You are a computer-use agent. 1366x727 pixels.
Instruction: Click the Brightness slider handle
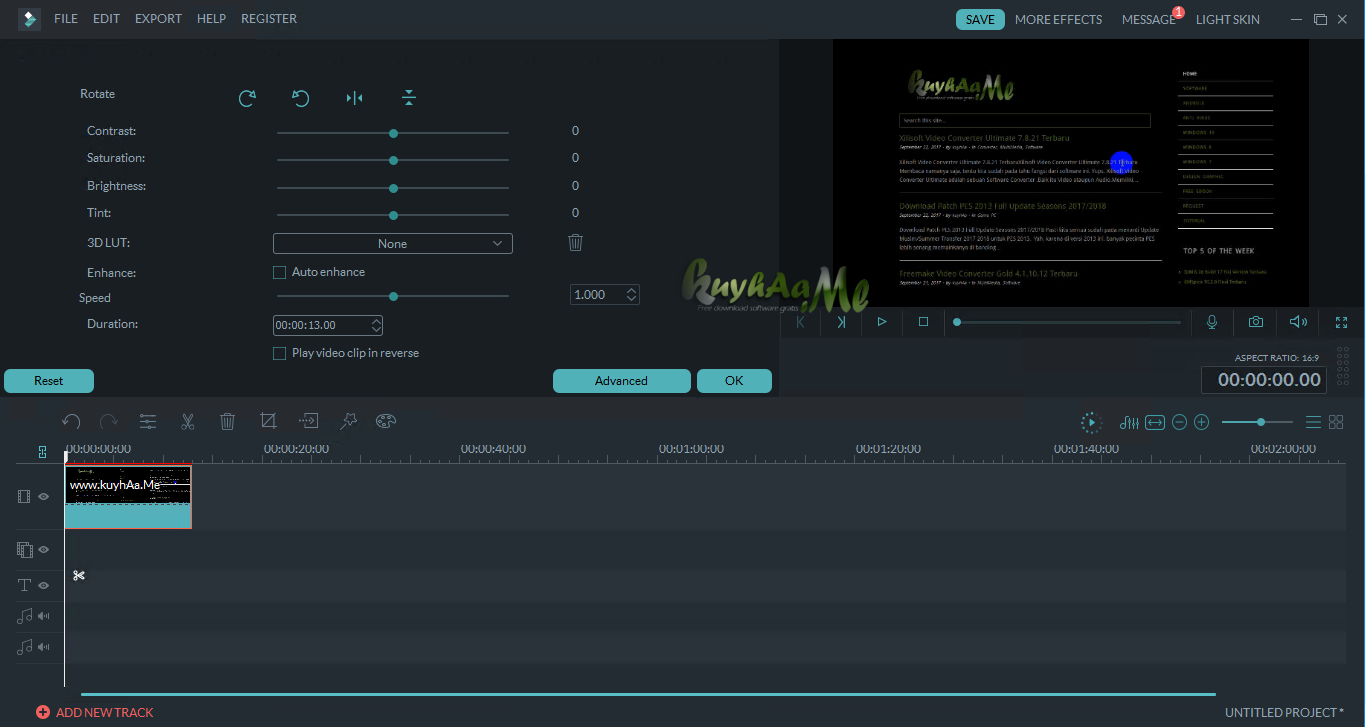(393, 187)
